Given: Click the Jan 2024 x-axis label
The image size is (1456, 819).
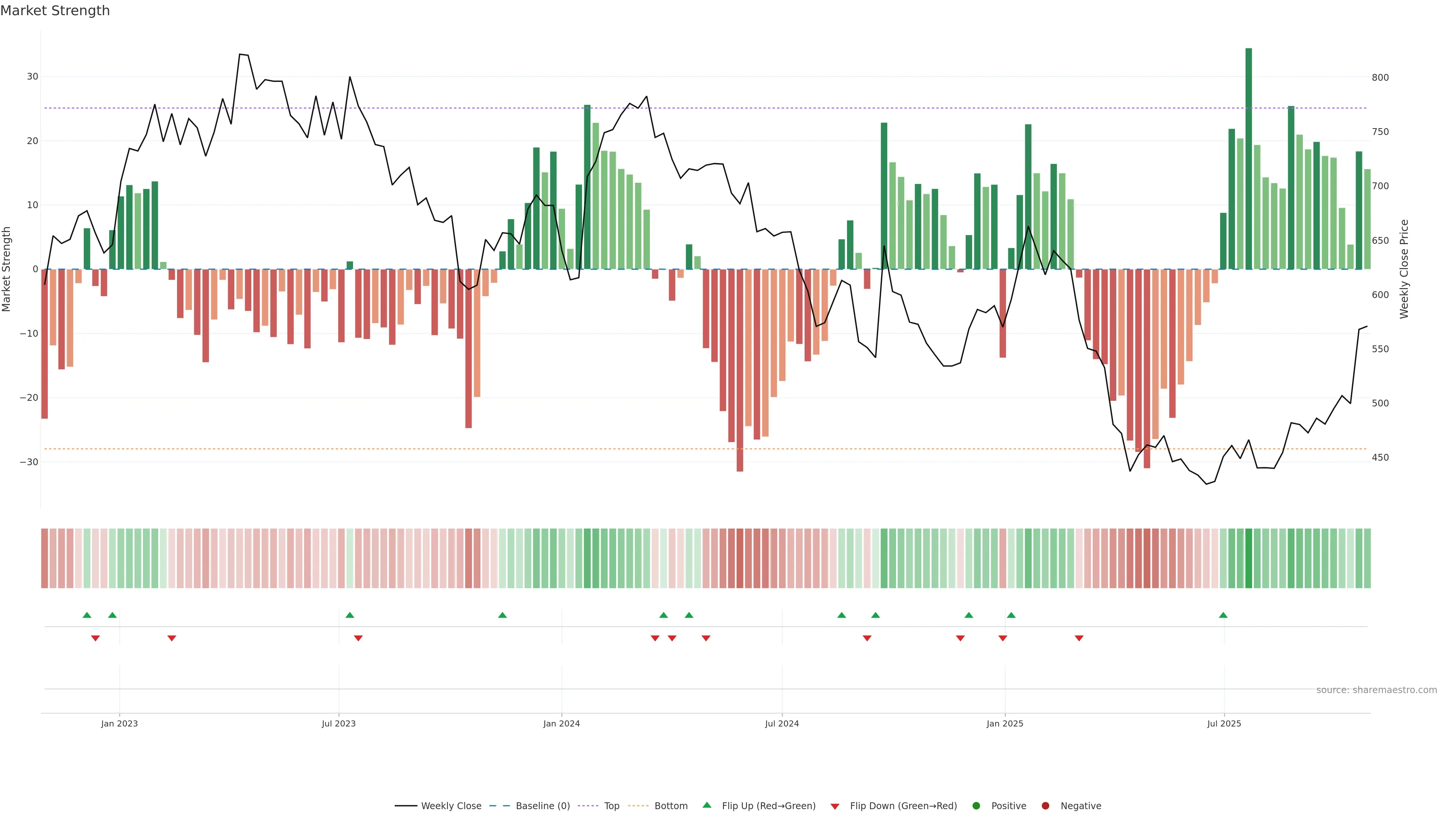Looking at the screenshot, I should (x=561, y=723).
